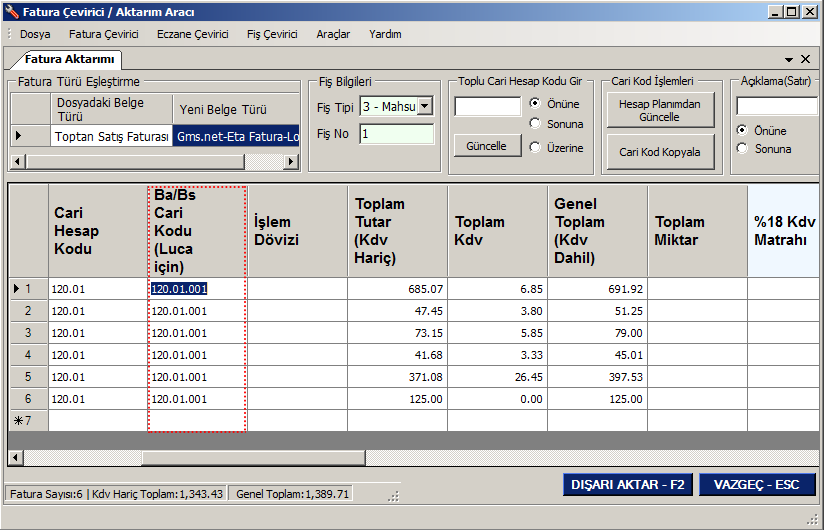Click VAZGEÇ - ESC button
Viewport: 824px width, 530px height.
pyautogui.click(x=757, y=484)
